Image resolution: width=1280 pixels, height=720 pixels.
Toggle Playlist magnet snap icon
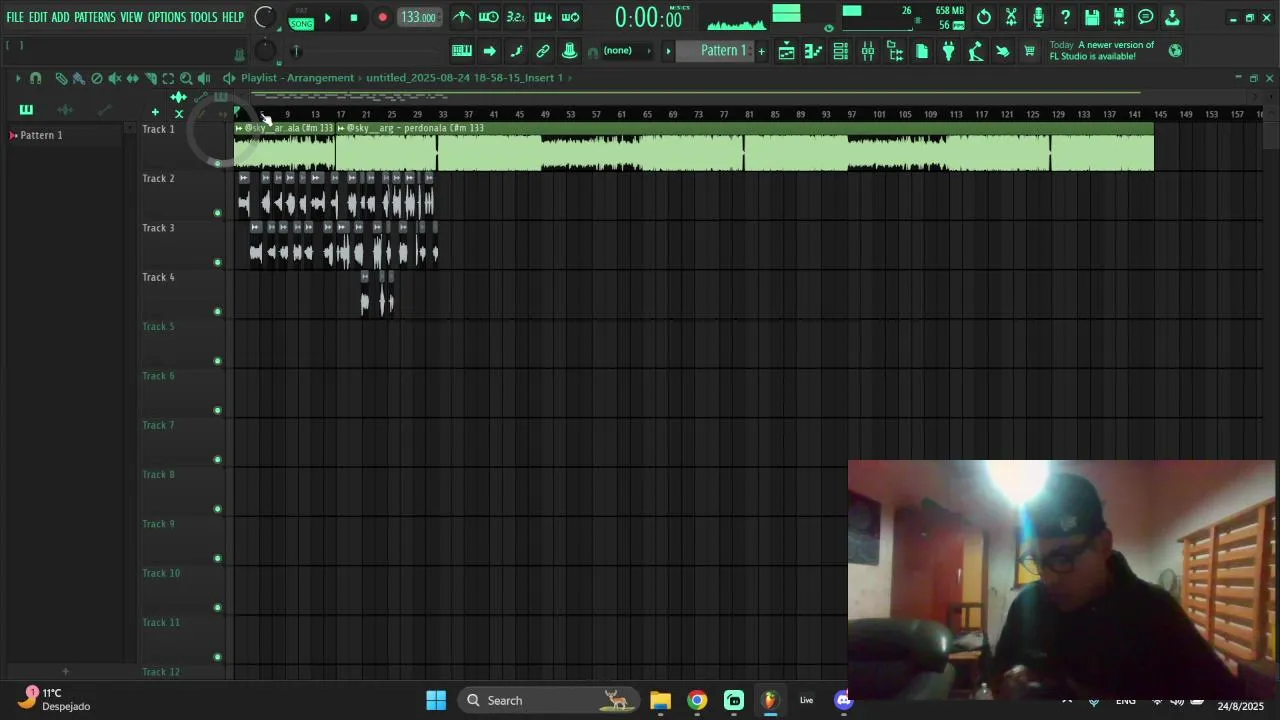(36, 78)
